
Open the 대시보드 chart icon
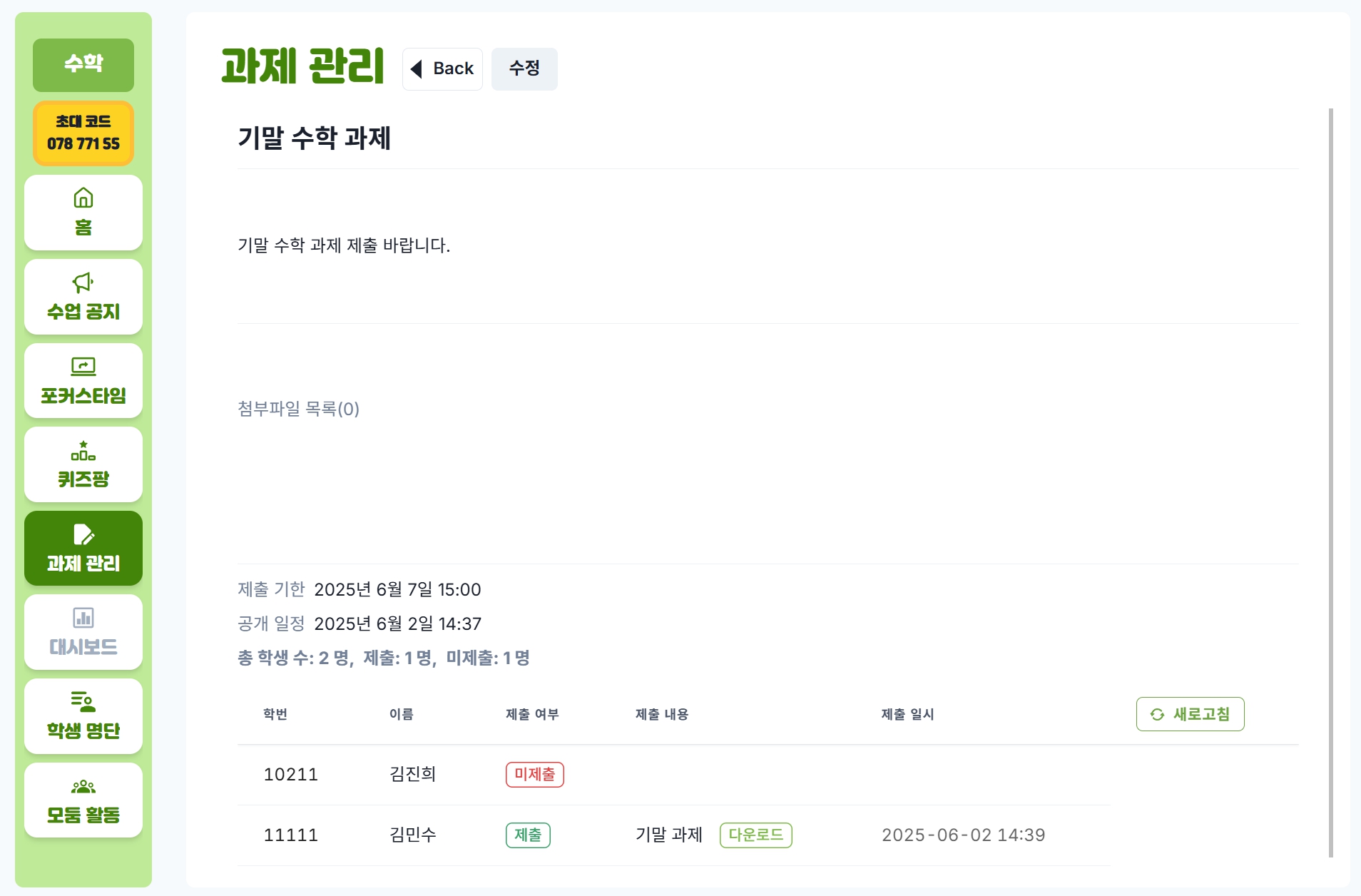(x=83, y=618)
